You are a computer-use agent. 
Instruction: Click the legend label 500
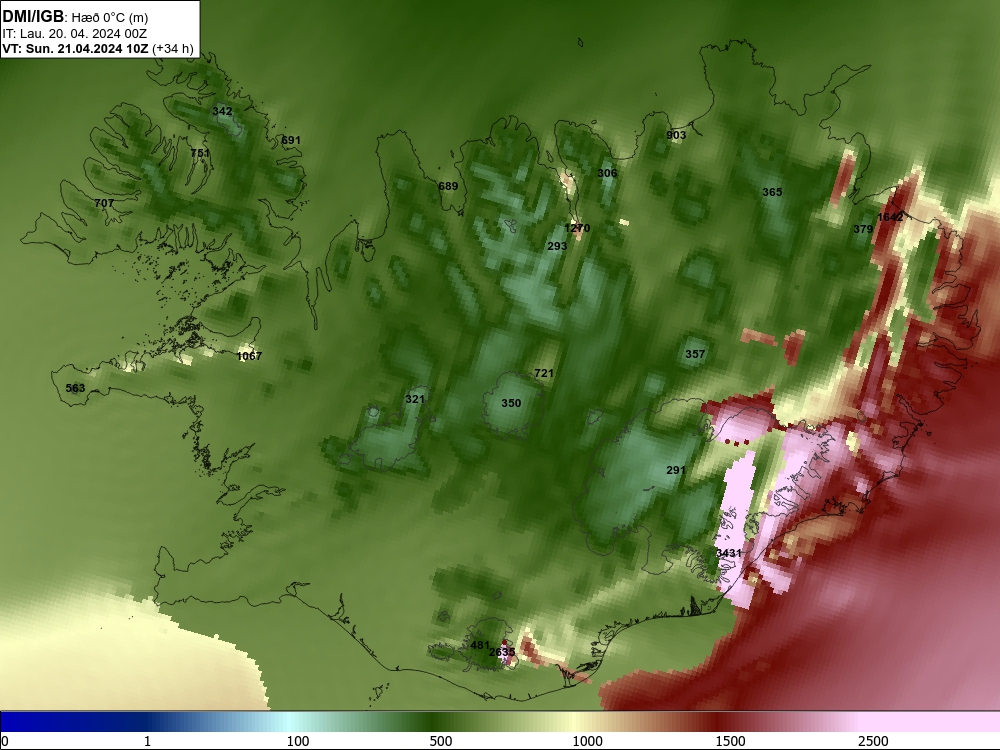pyautogui.click(x=441, y=741)
